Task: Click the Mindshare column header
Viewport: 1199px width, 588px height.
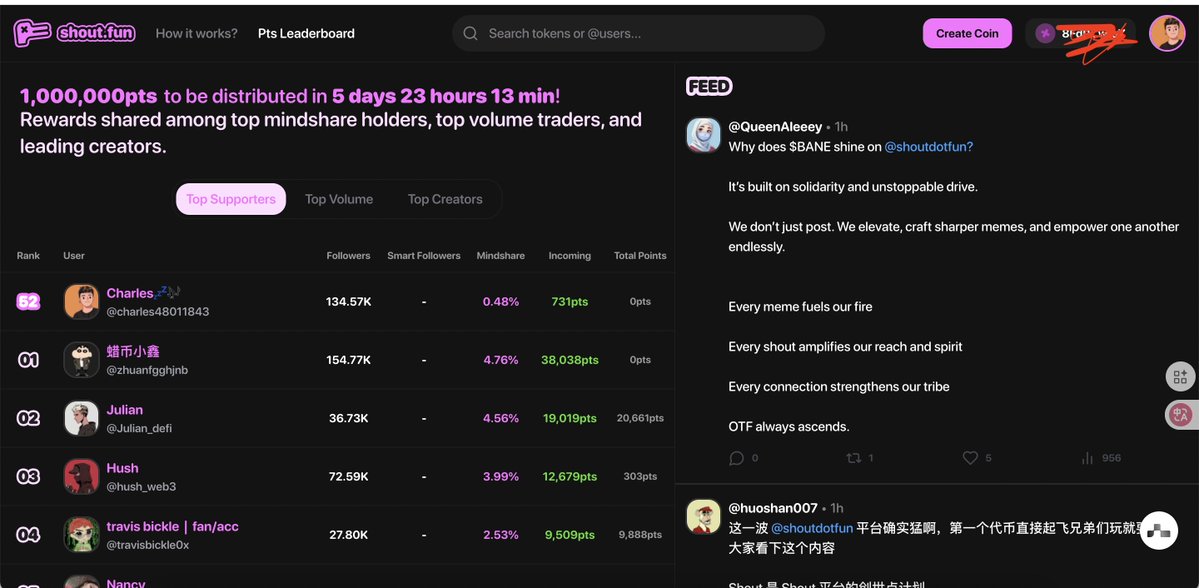Action: tap(501, 256)
